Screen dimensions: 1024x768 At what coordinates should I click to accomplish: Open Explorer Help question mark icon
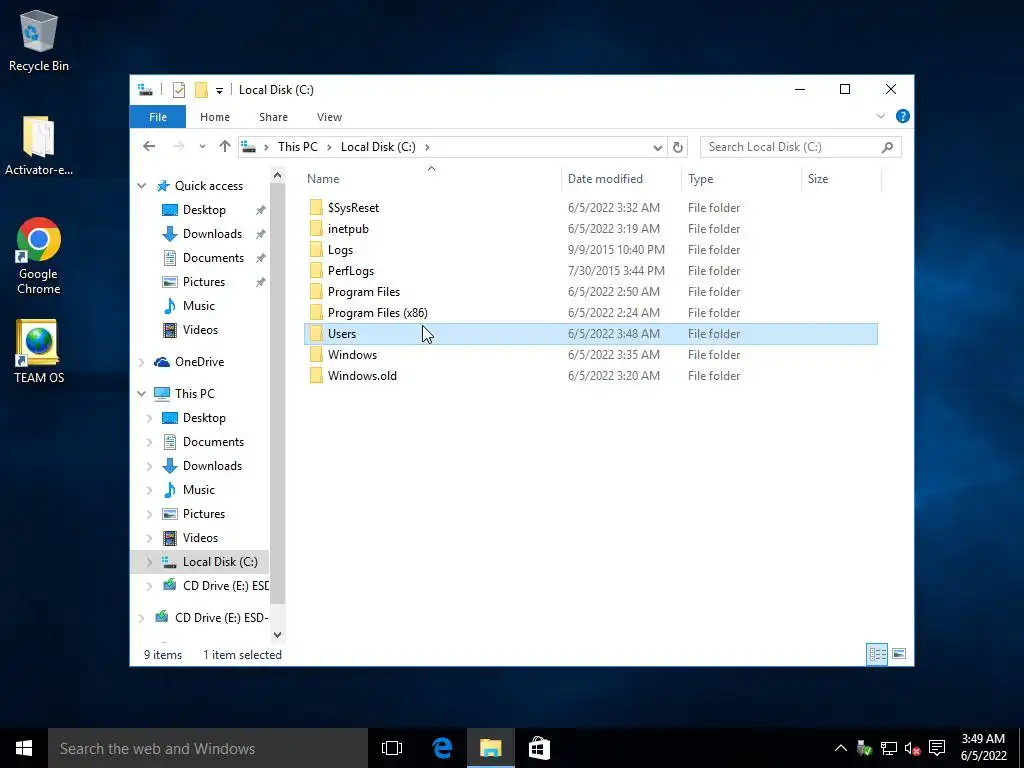click(903, 116)
